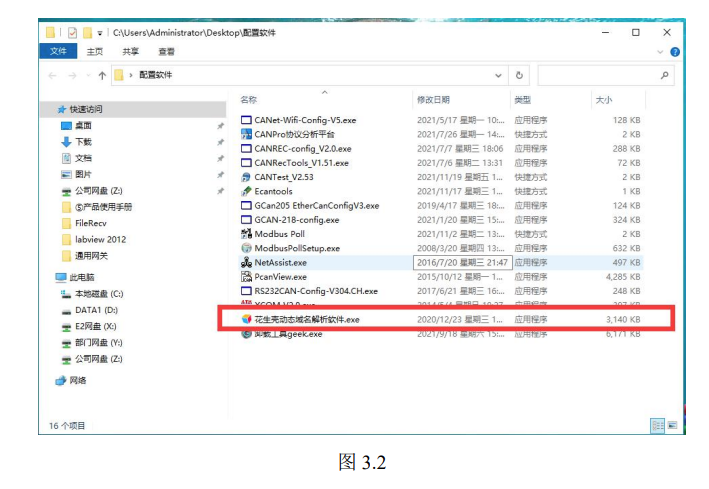The image size is (709, 489).
Task: Select the 卸载工具geek.exe icon
Action: tap(246, 334)
